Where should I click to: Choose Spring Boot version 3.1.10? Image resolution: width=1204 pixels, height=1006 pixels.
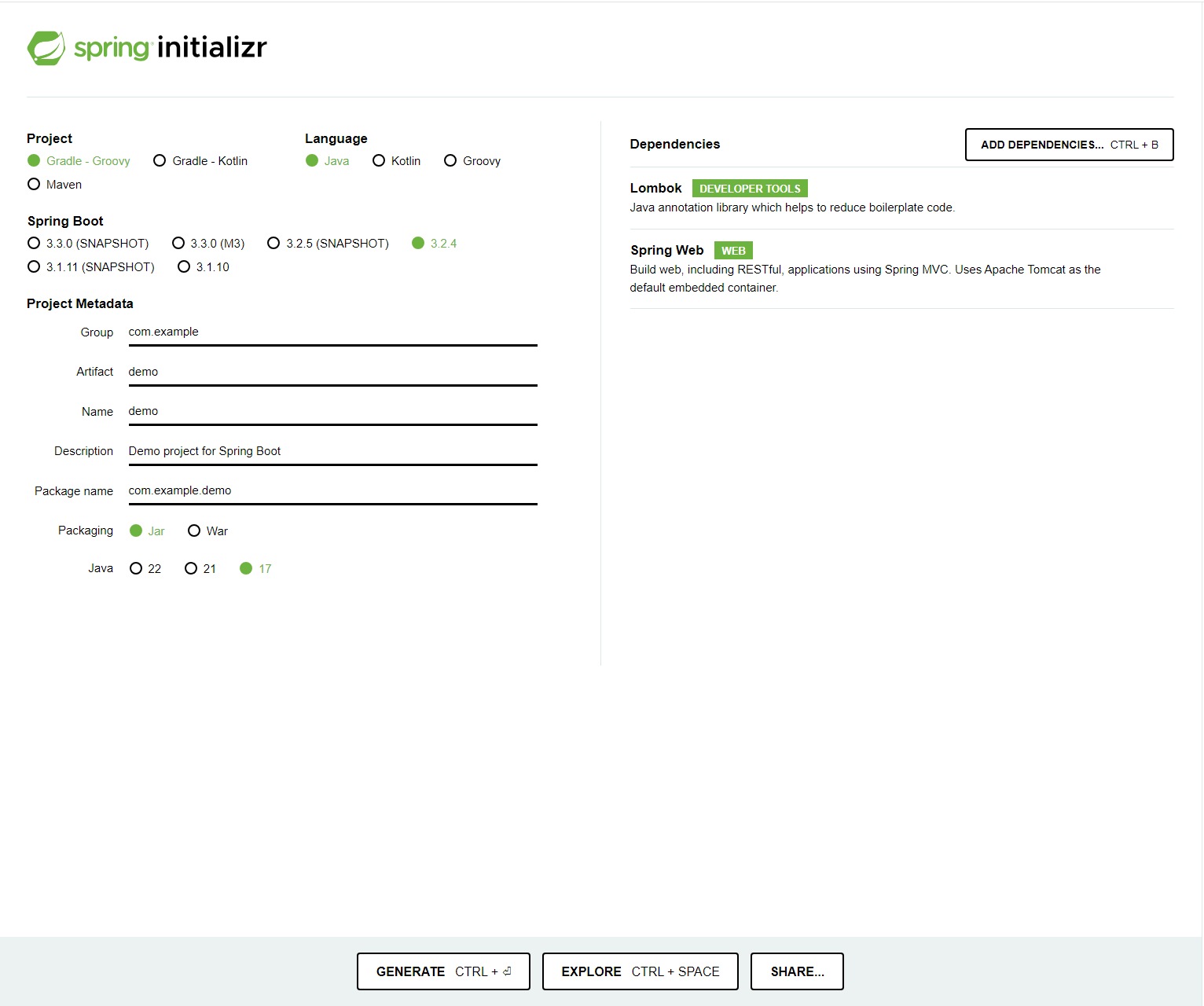pyautogui.click(x=204, y=267)
